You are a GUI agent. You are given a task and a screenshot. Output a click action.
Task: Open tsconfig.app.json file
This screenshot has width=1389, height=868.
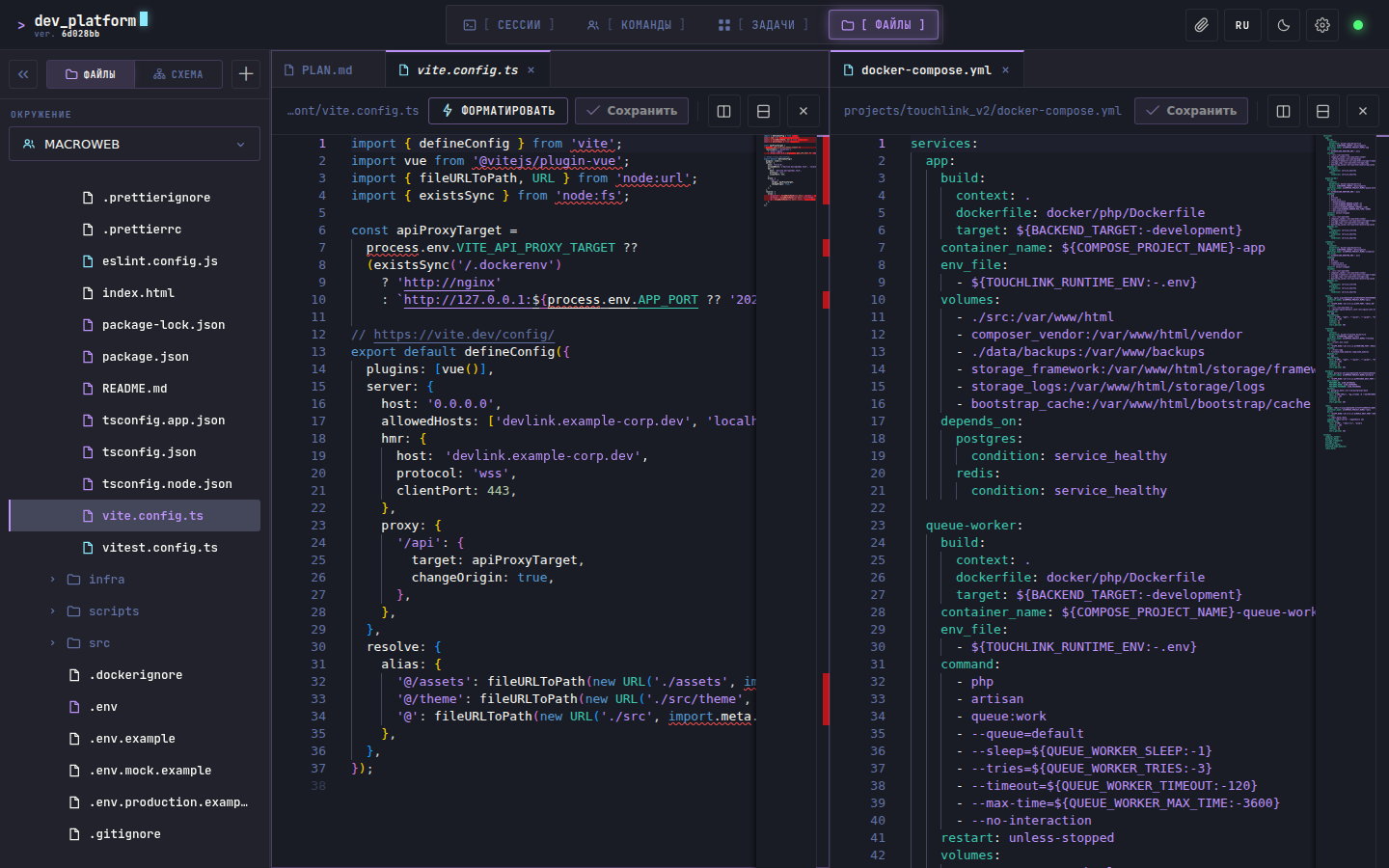click(135, 420)
